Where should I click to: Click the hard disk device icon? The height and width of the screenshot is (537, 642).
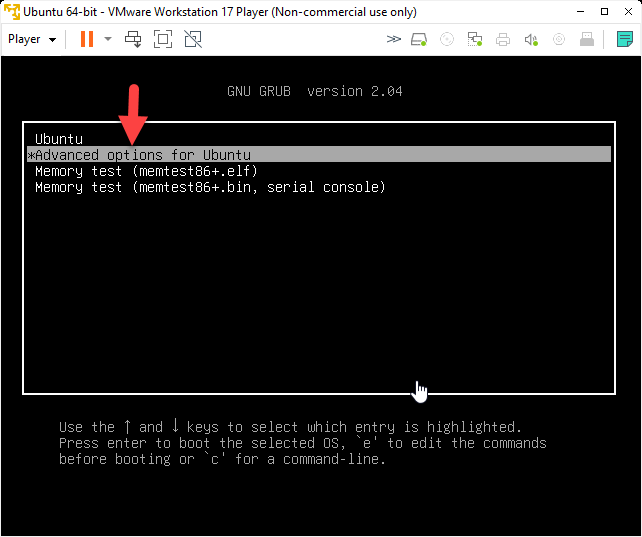pos(419,39)
